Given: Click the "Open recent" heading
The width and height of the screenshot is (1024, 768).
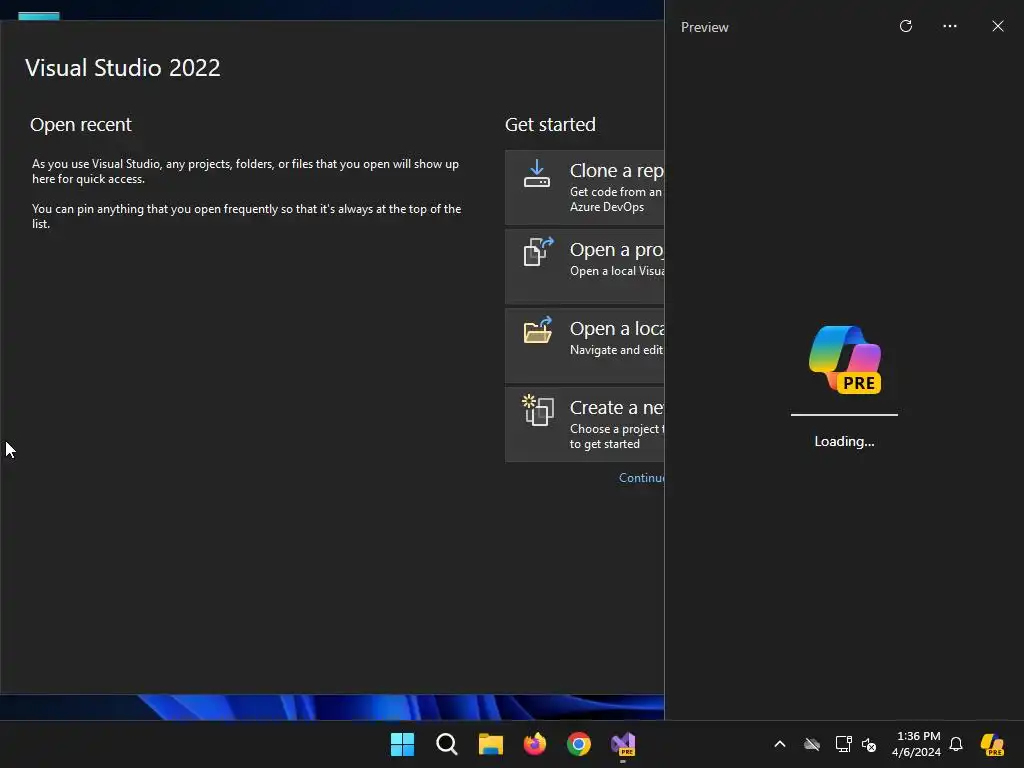Looking at the screenshot, I should pyautogui.click(x=81, y=125).
